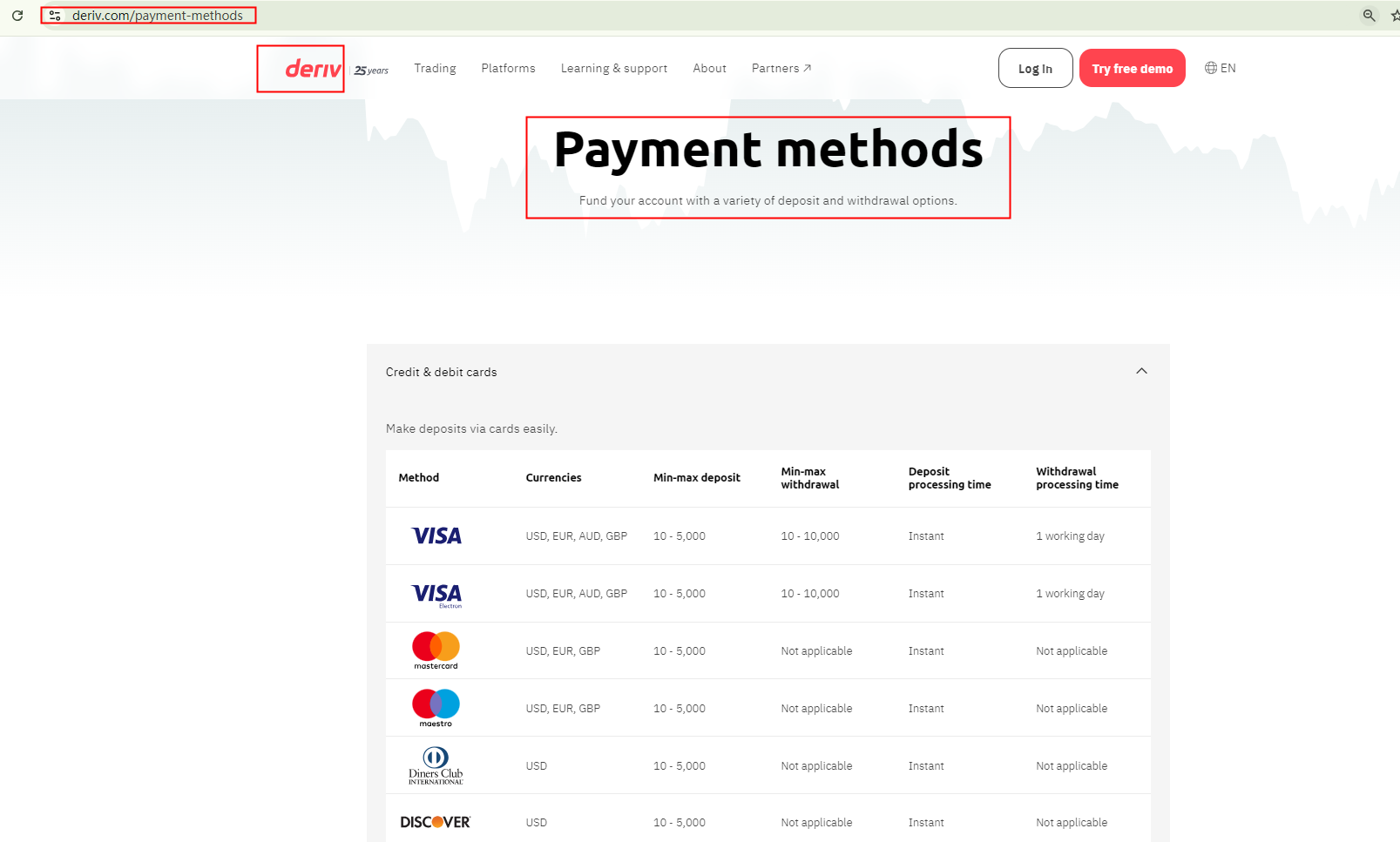Click the Method column header

point(419,477)
